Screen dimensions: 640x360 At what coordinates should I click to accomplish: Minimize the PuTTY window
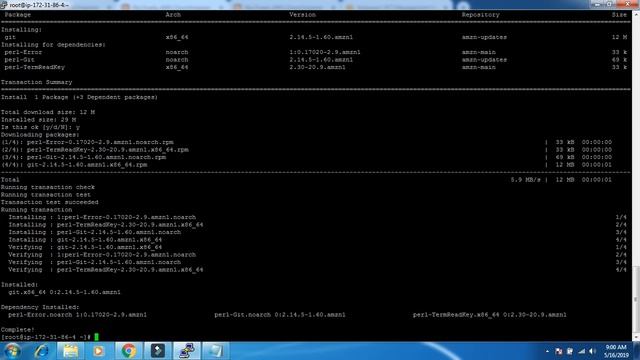(x=598, y=4)
